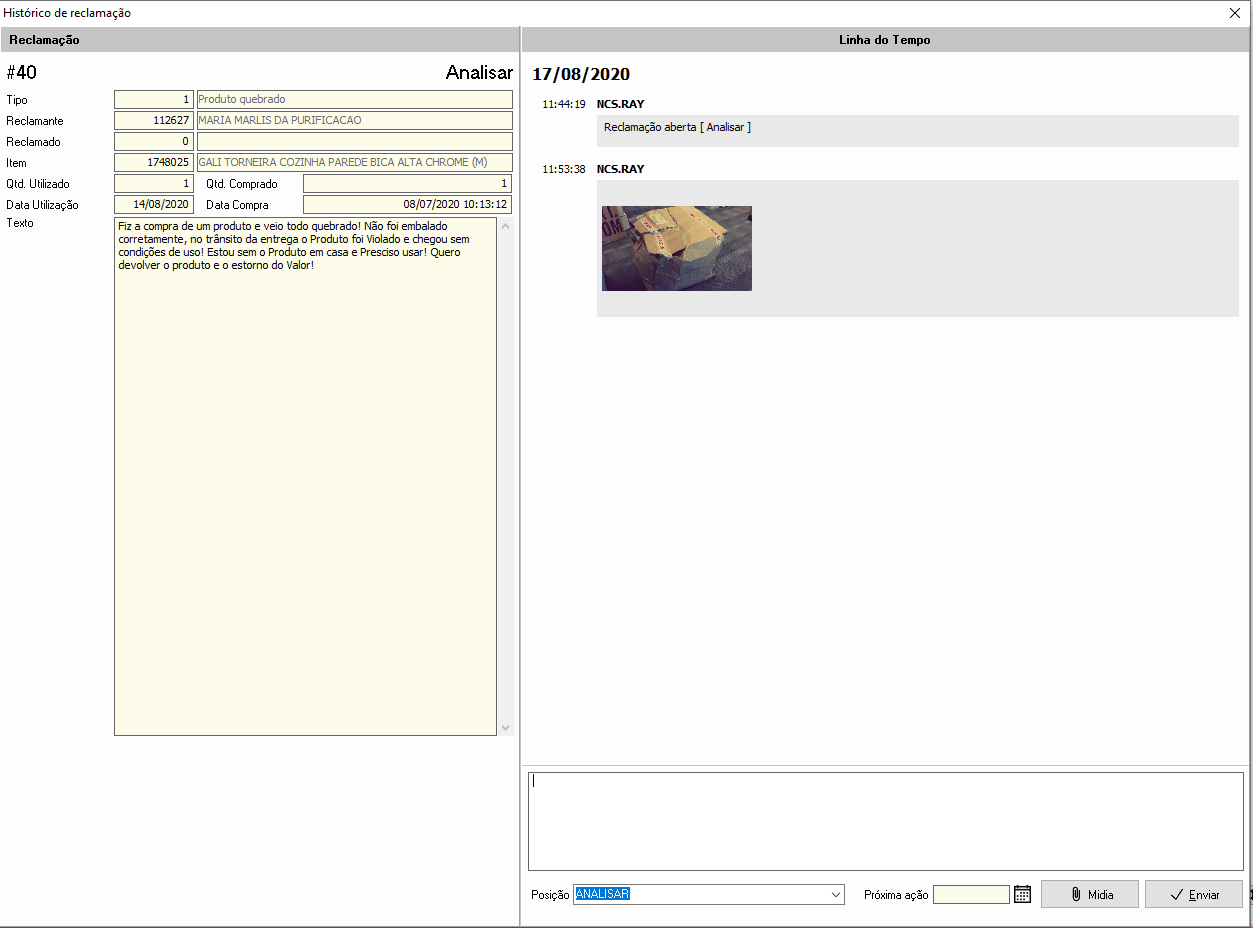The width and height of the screenshot is (1253, 928).
Task: Click the #40 complaint number
Action: coord(22,73)
